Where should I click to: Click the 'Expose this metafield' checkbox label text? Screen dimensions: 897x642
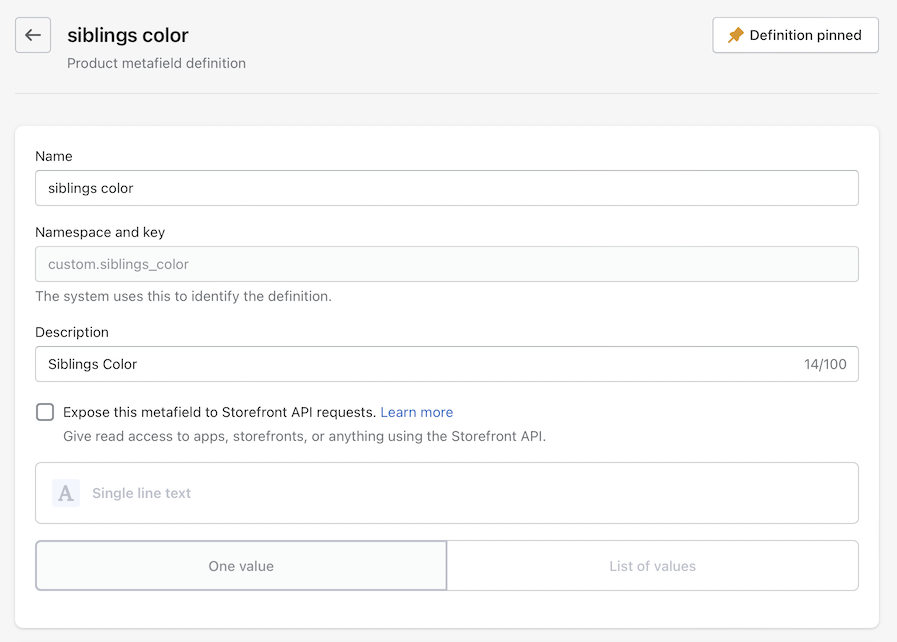(x=219, y=412)
